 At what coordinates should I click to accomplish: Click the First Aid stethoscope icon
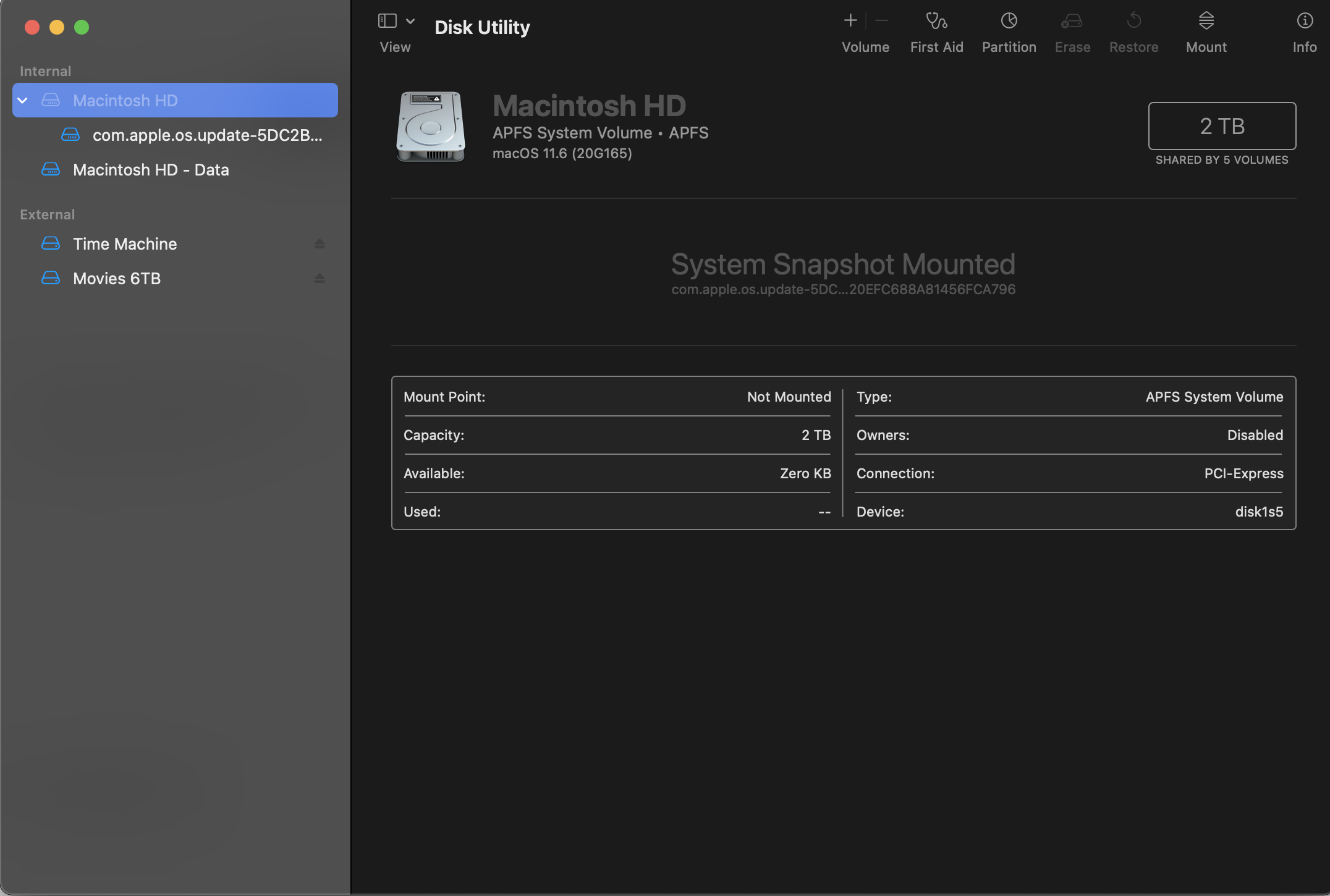[936, 22]
